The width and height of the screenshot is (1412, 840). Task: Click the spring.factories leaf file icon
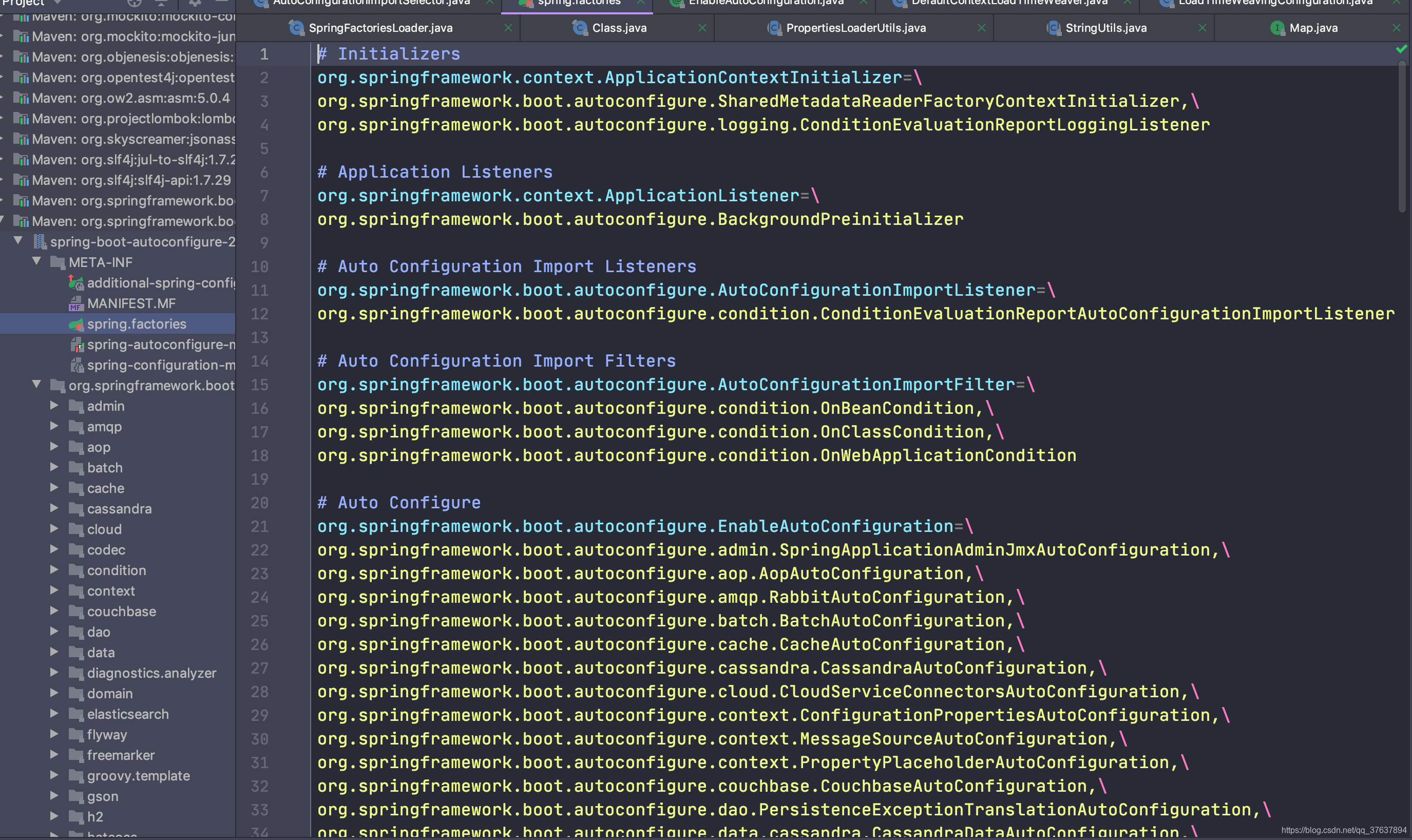[76, 324]
